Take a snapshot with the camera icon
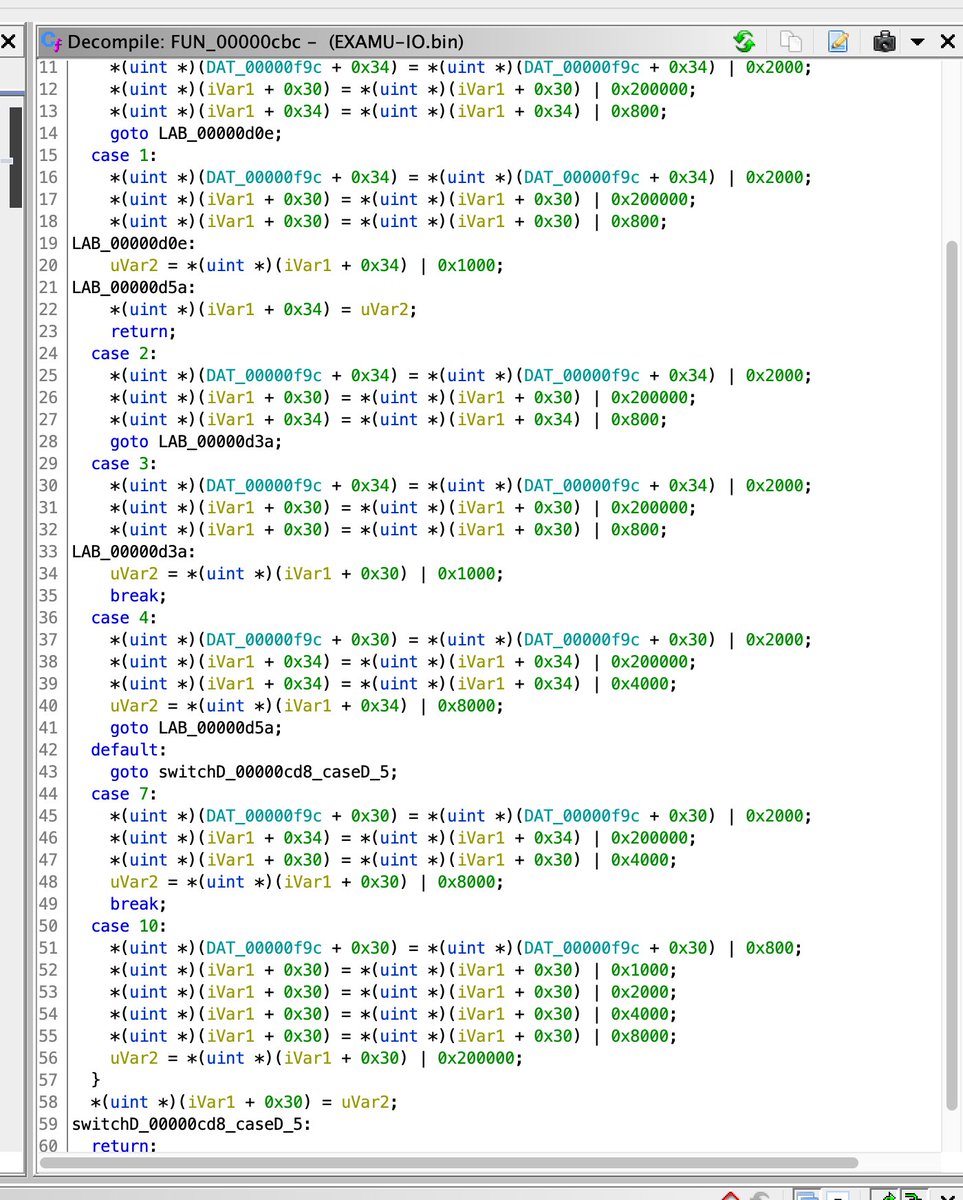This screenshot has width=963, height=1200. (884, 41)
